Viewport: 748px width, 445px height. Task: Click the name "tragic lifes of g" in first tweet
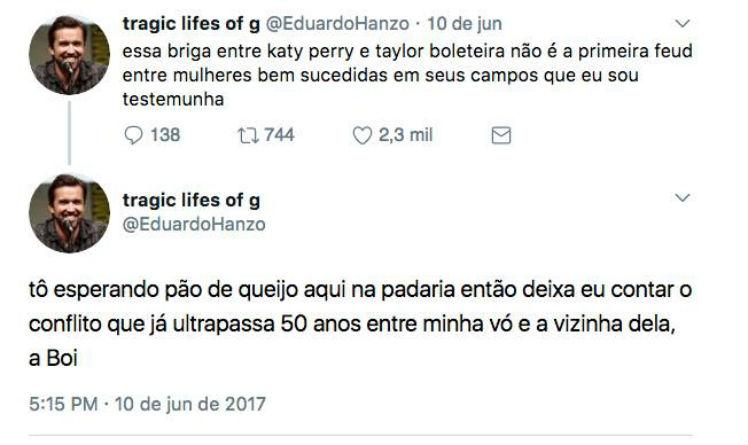pos(190,23)
